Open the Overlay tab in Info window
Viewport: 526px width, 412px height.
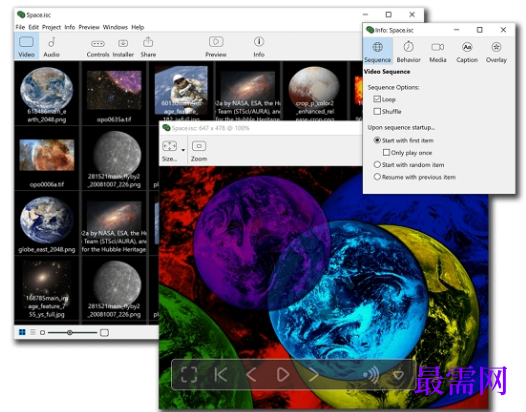coord(496,51)
